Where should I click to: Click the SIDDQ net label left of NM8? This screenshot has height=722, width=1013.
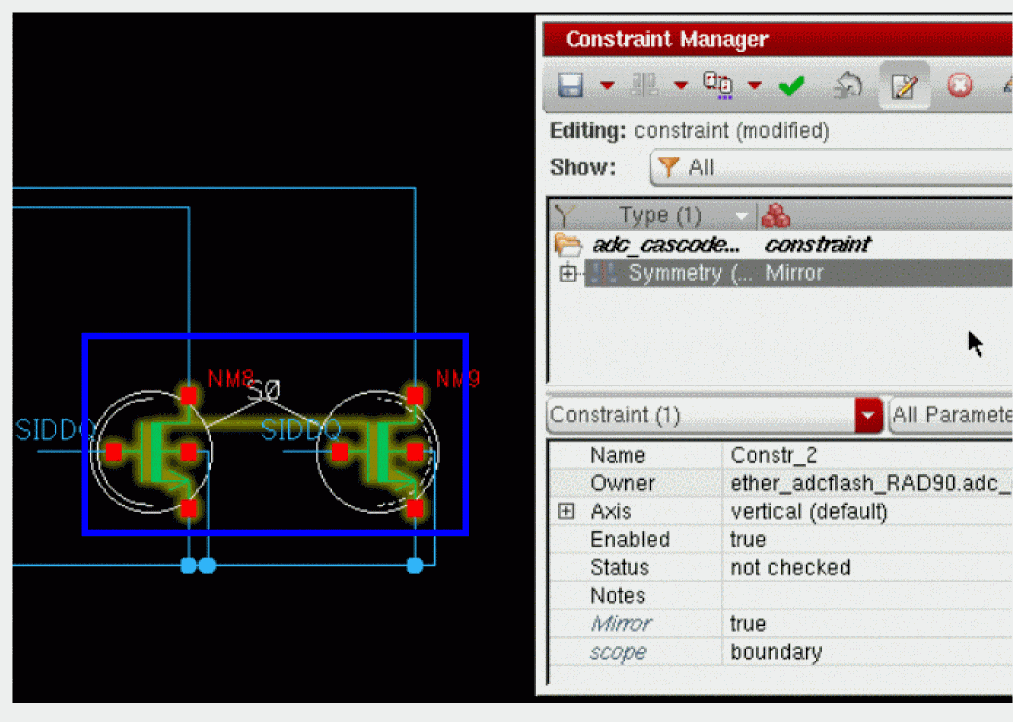(x=56, y=430)
